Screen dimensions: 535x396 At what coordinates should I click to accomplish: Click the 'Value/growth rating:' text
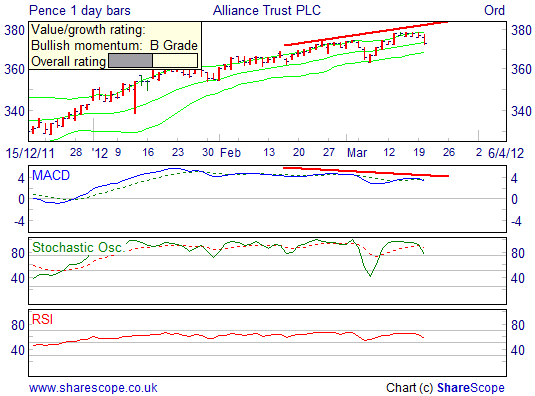point(88,30)
